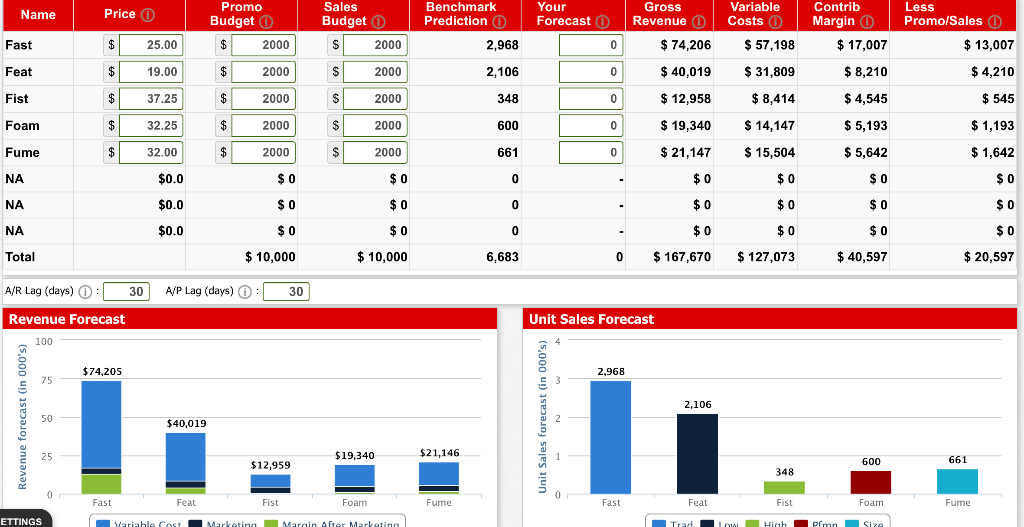
Task: Click the total gross revenue $ 167,670
Action: (682, 257)
